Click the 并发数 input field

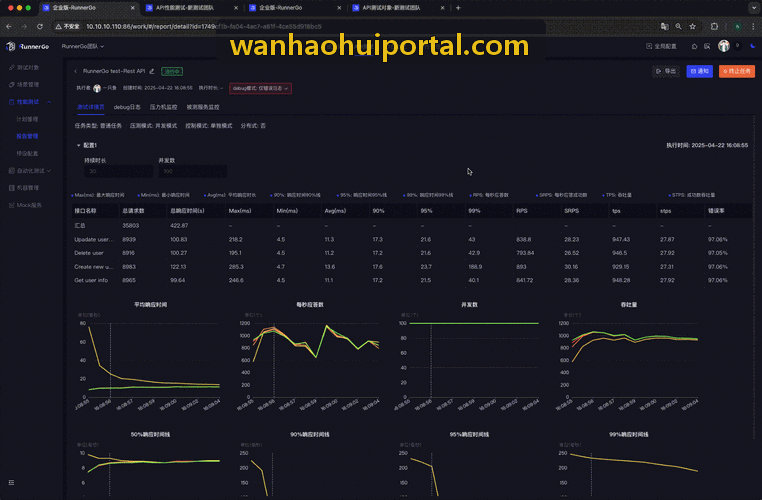pos(192,171)
